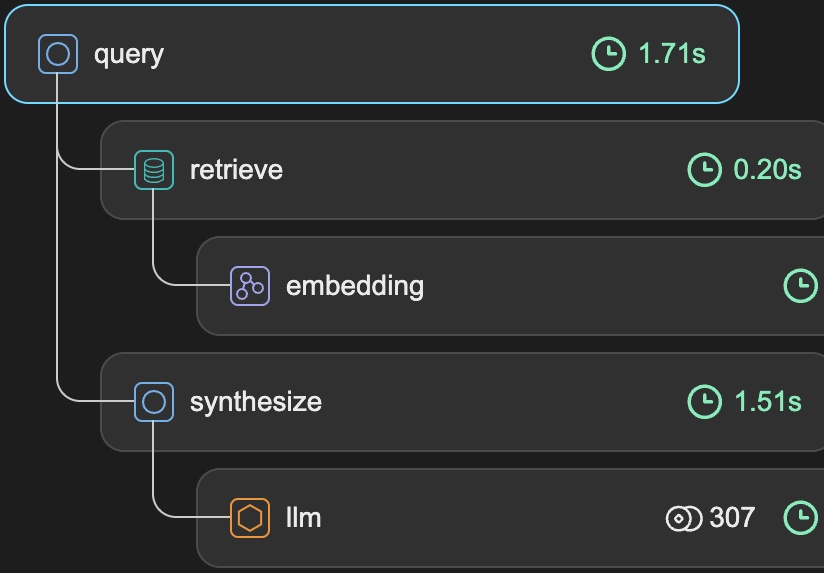Click the embedding node graph icon
Image resolution: width=824 pixels, height=573 pixels.
[250, 286]
